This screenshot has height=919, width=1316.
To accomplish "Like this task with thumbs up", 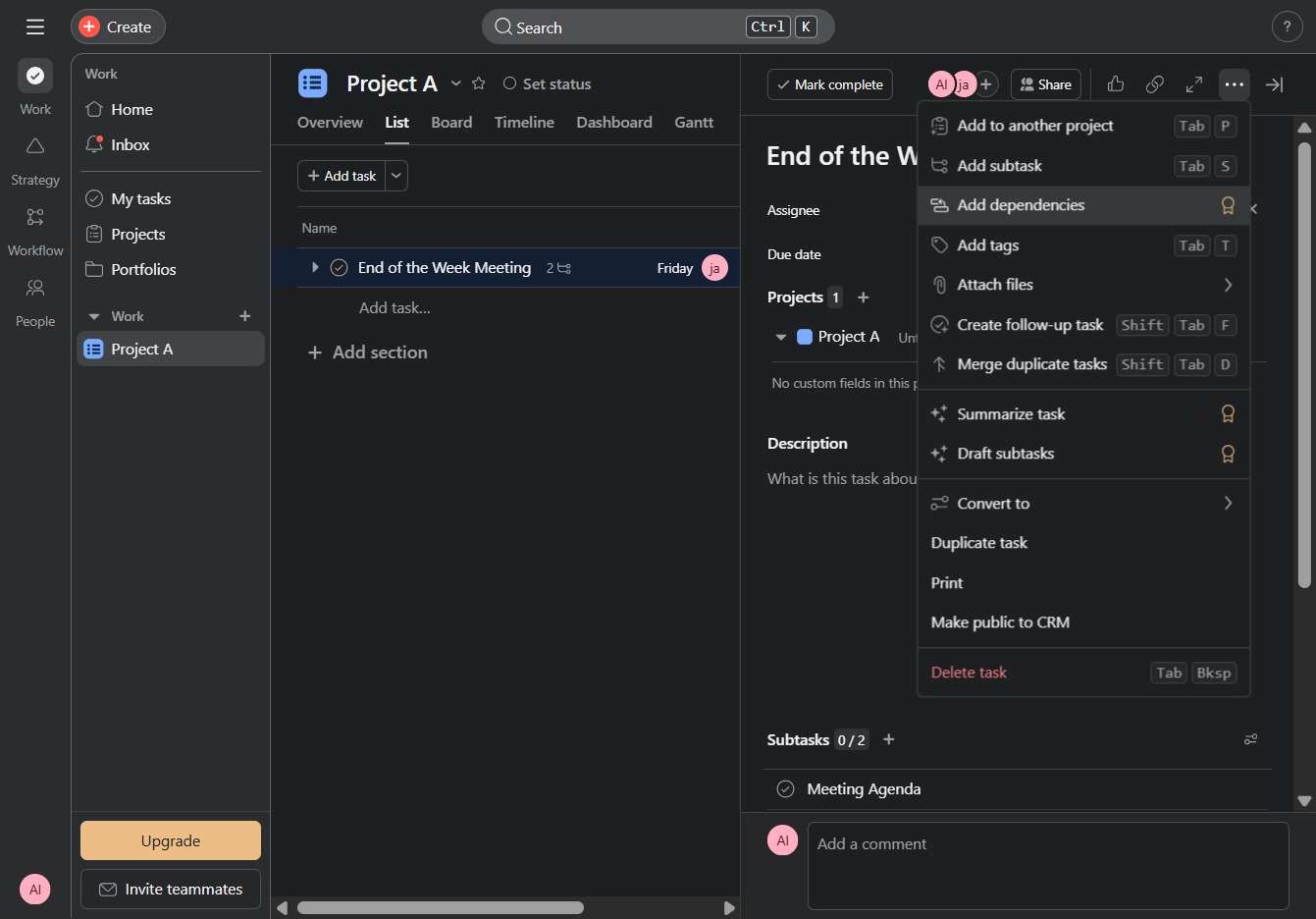I will point(1116,84).
